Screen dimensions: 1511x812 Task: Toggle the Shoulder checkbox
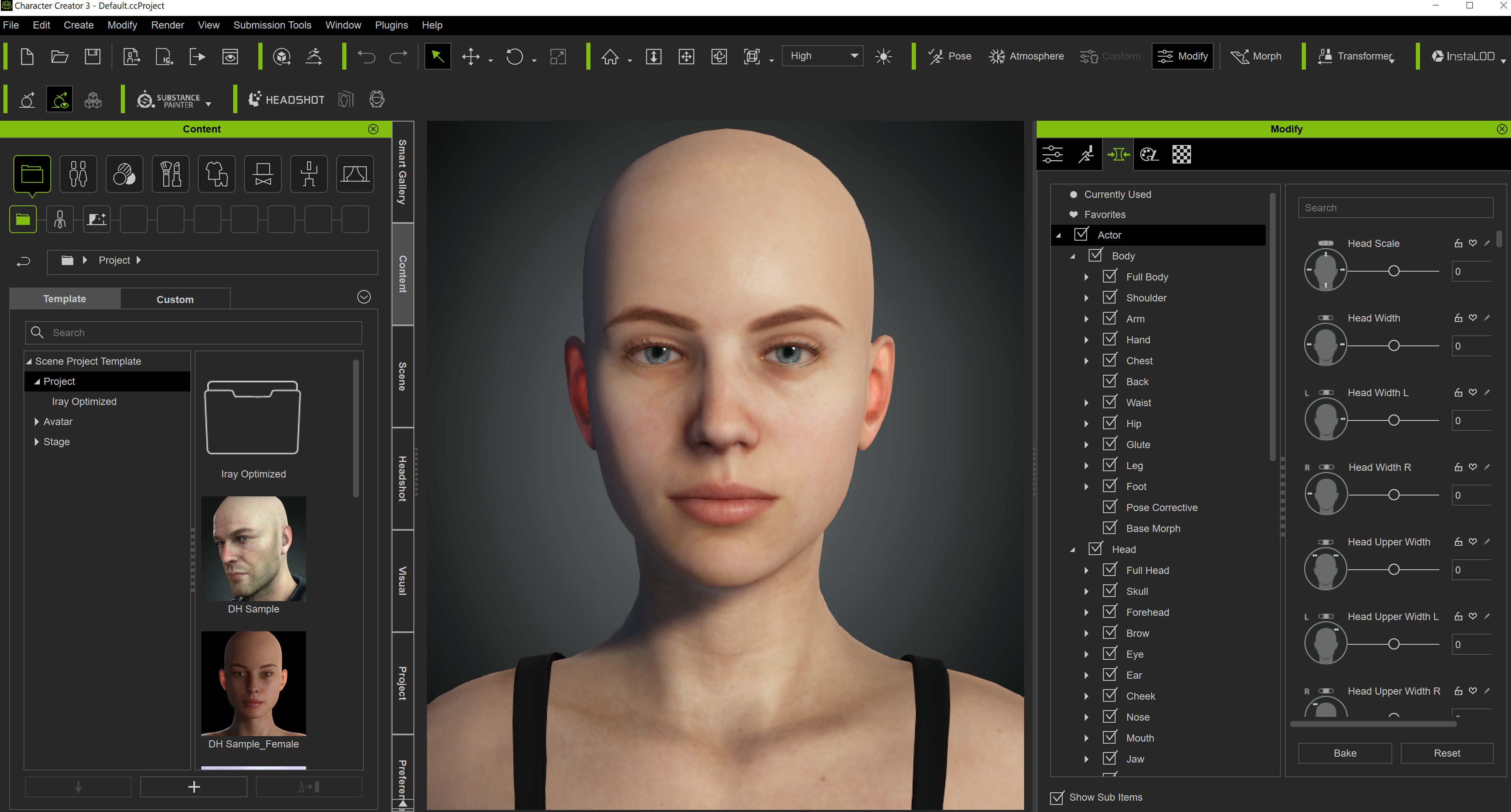[x=1110, y=297]
